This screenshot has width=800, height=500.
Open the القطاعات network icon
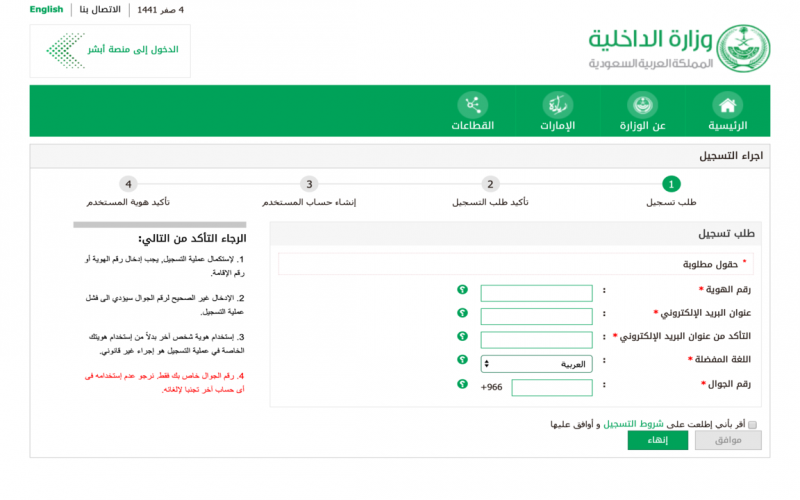472,105
